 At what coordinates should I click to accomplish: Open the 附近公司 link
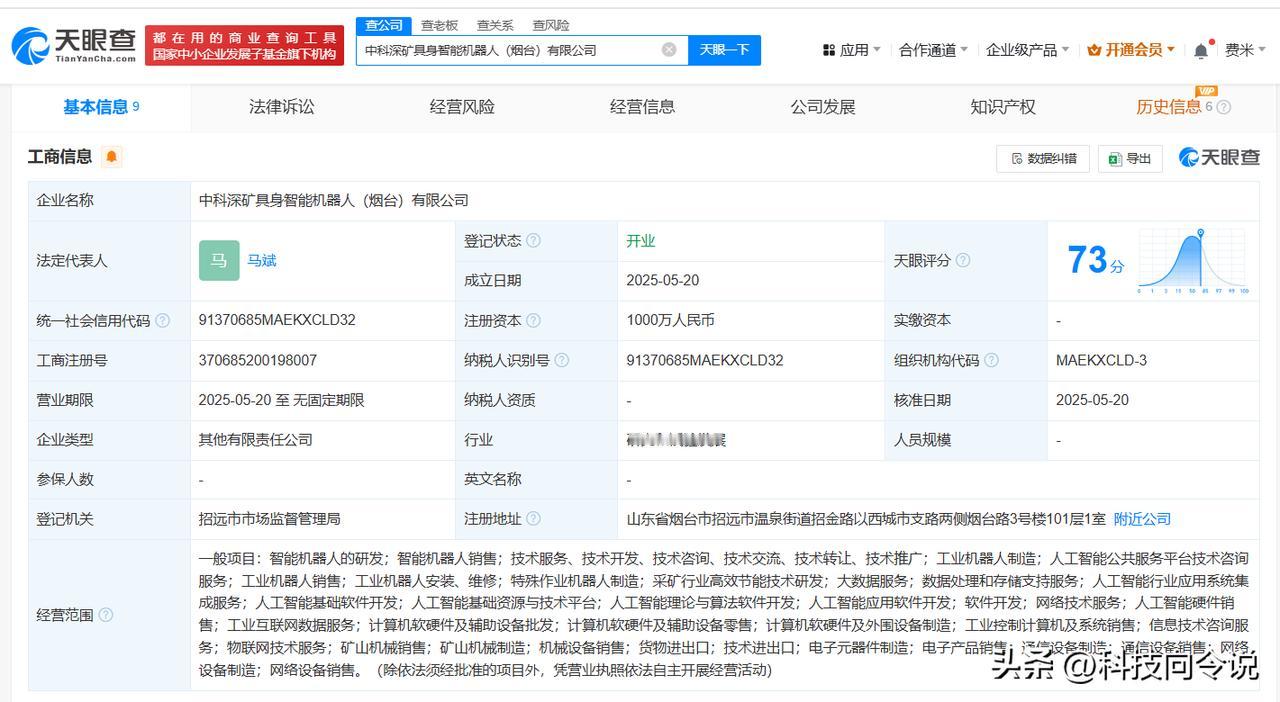pos(1142,519)
